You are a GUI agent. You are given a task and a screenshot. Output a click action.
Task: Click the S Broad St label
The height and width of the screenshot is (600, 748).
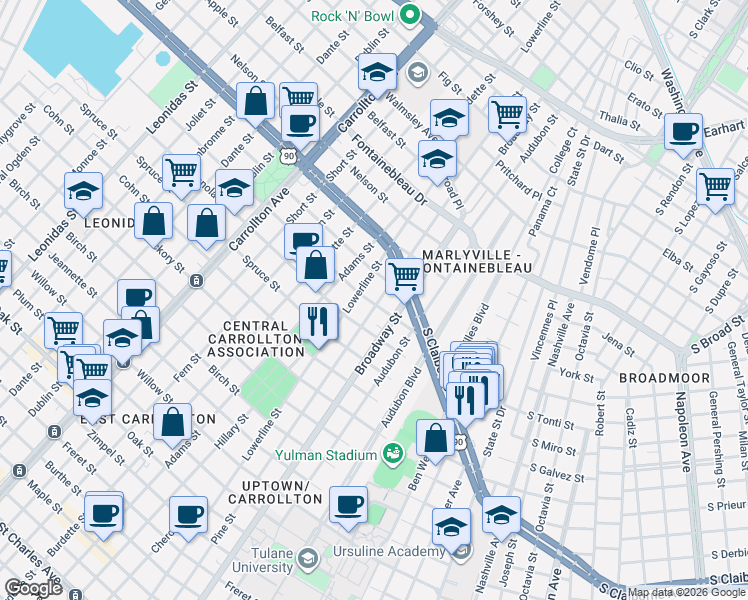[719, 334]
